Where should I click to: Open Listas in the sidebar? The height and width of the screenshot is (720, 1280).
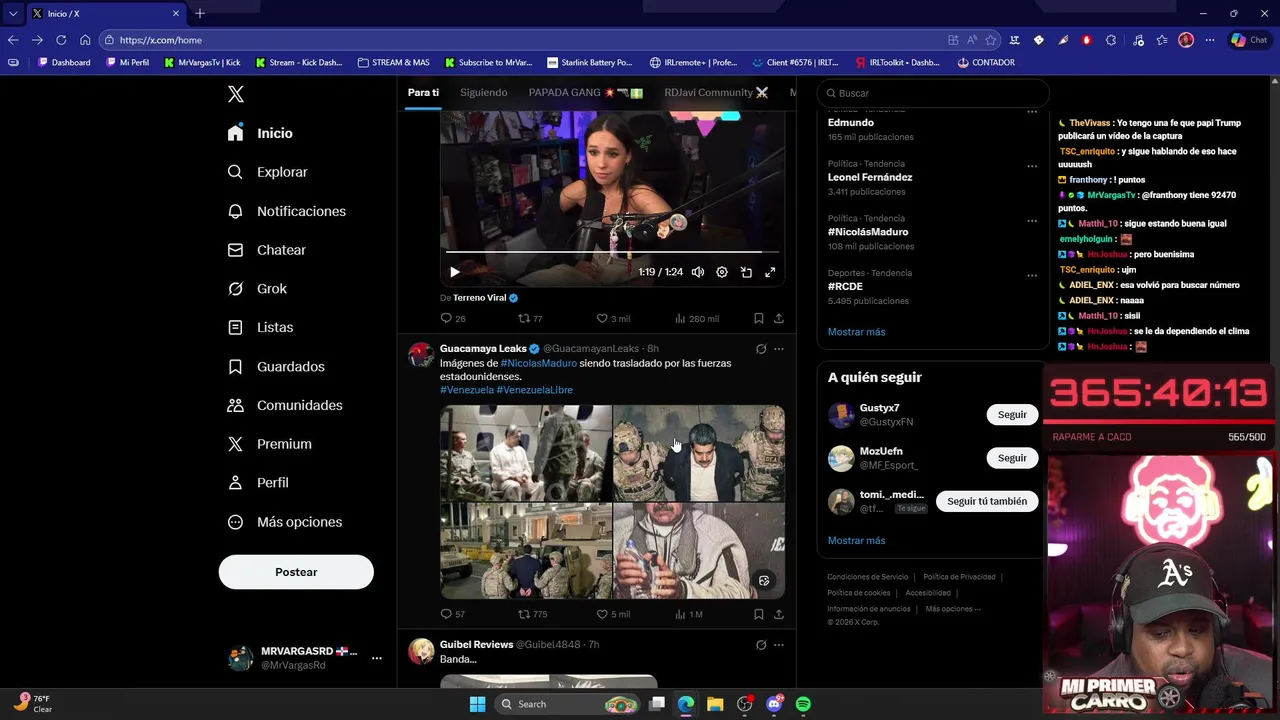pyautogui.click(x=261, y=327)
